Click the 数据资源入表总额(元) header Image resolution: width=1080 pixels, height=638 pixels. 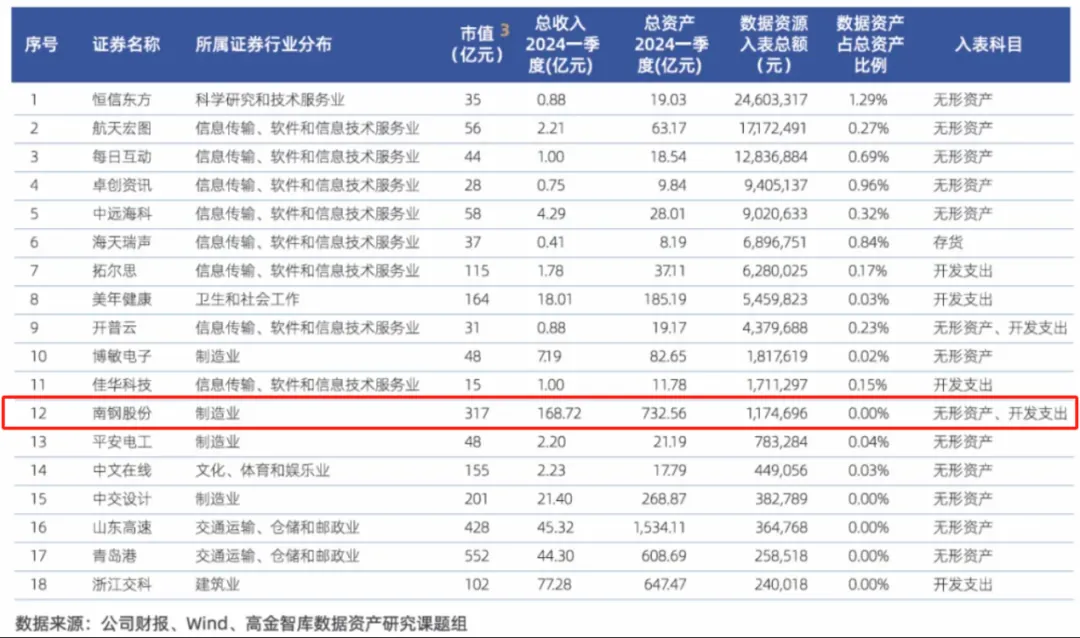(773, 45)
